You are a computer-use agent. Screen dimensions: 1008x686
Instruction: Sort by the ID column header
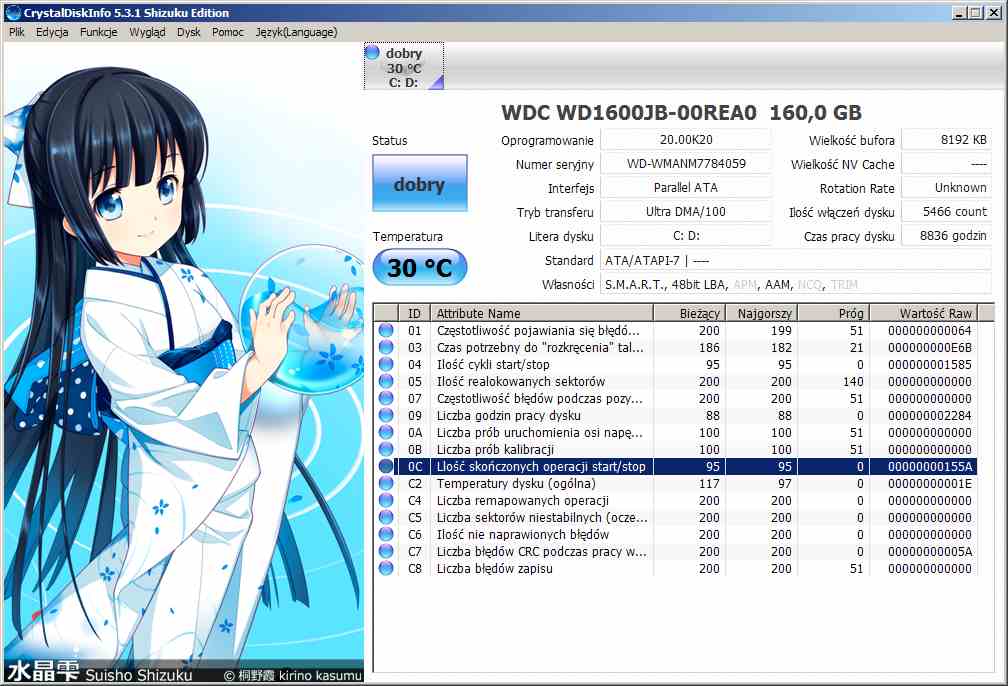[x=414, y=313]
